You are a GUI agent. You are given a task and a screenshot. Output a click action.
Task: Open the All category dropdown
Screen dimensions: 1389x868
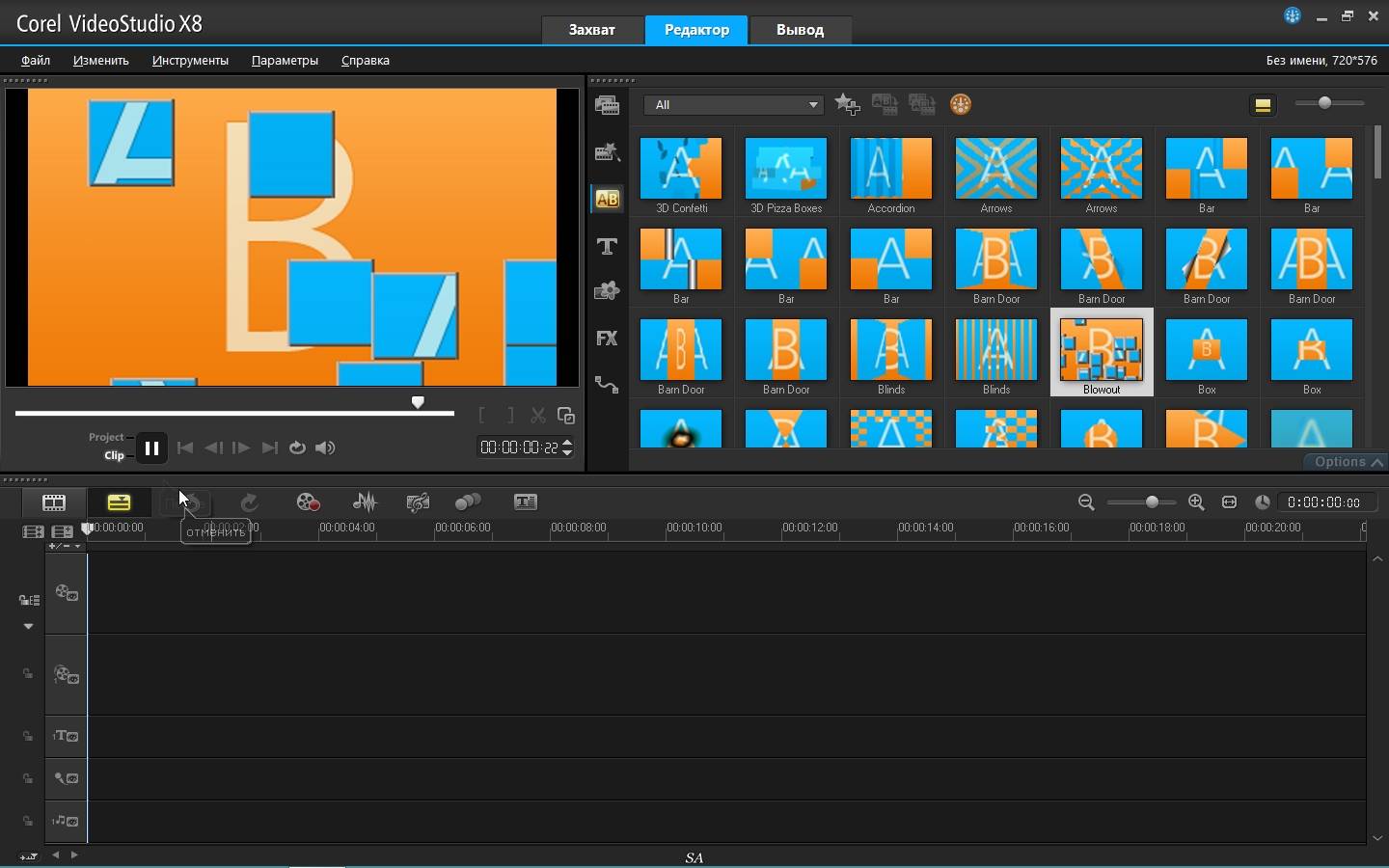(x=734, y=104)
